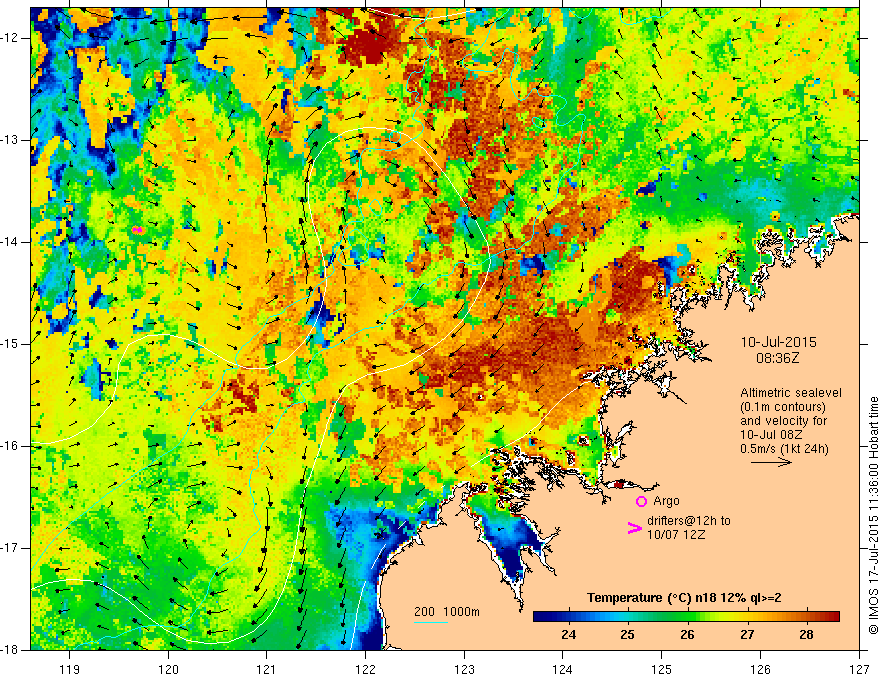Click the color bar tick label '25'
Image resolution: width=880 pixels, height=680 pixels.
(628, 635)
